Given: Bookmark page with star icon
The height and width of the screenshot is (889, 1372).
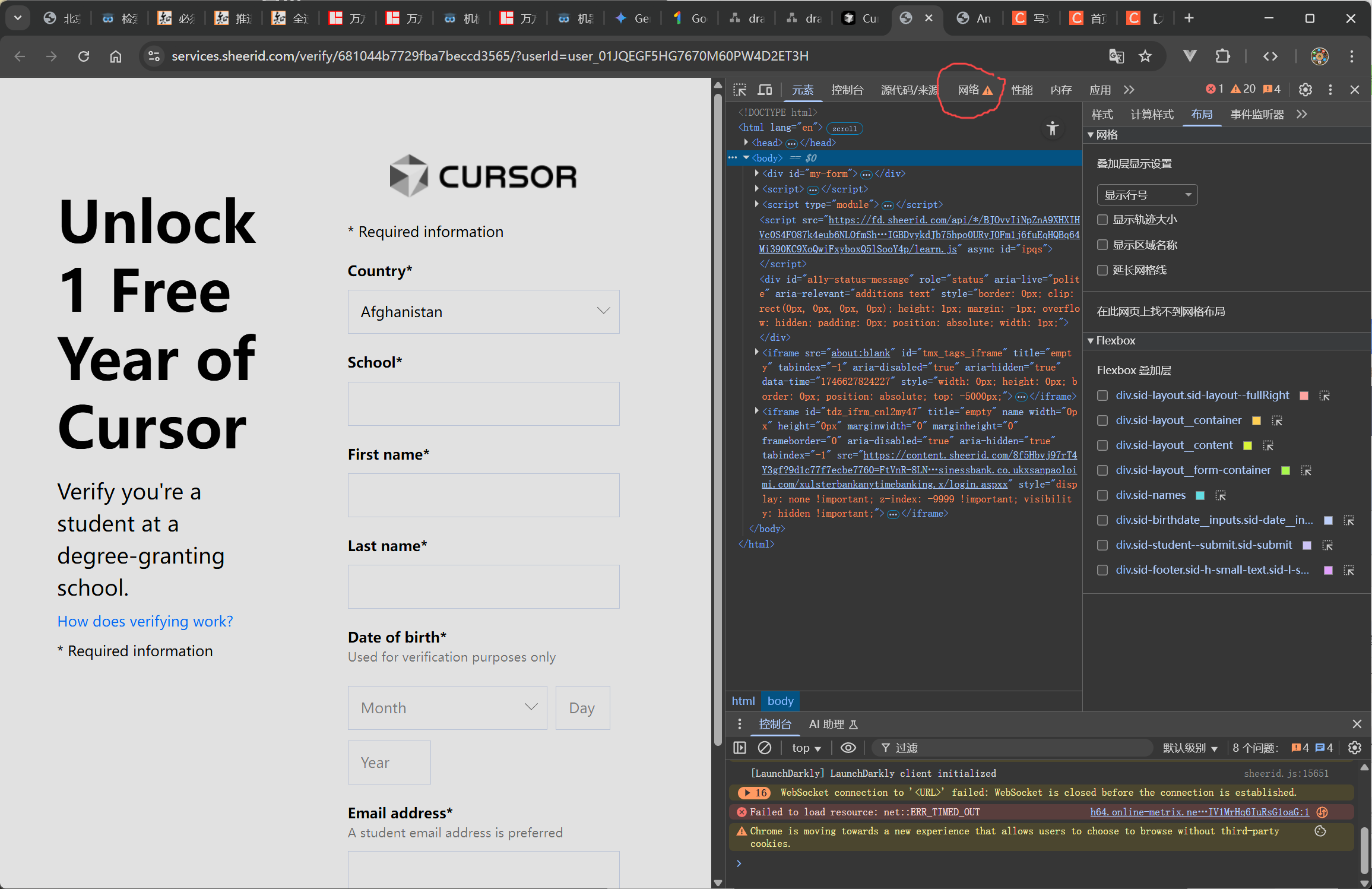Looking at the screenshot, I should tap(1145, 56).
